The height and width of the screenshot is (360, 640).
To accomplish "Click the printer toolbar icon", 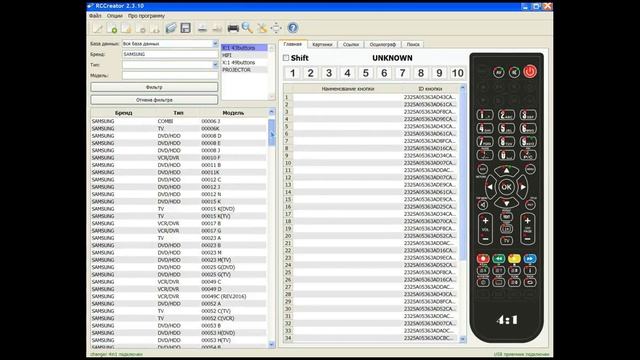I will (233, 28).
